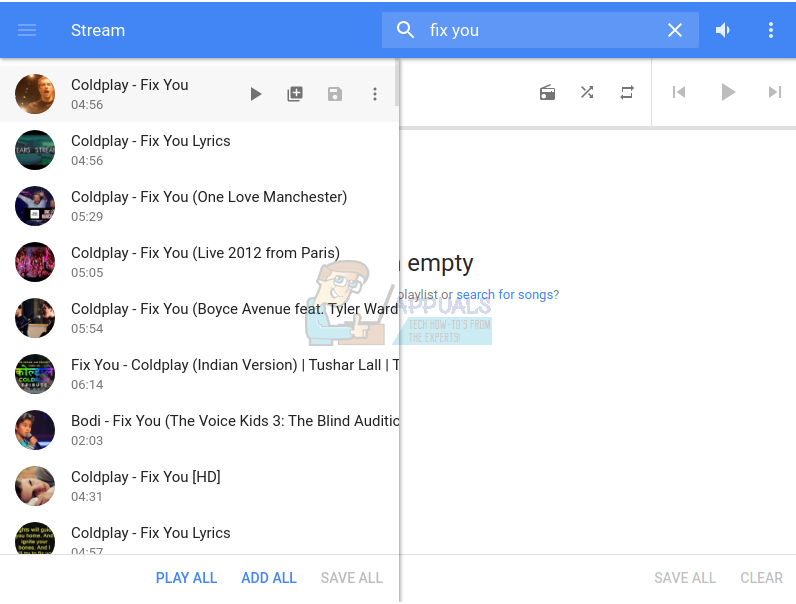
Task: Open the header overflow menu
Action: (771, 30)
